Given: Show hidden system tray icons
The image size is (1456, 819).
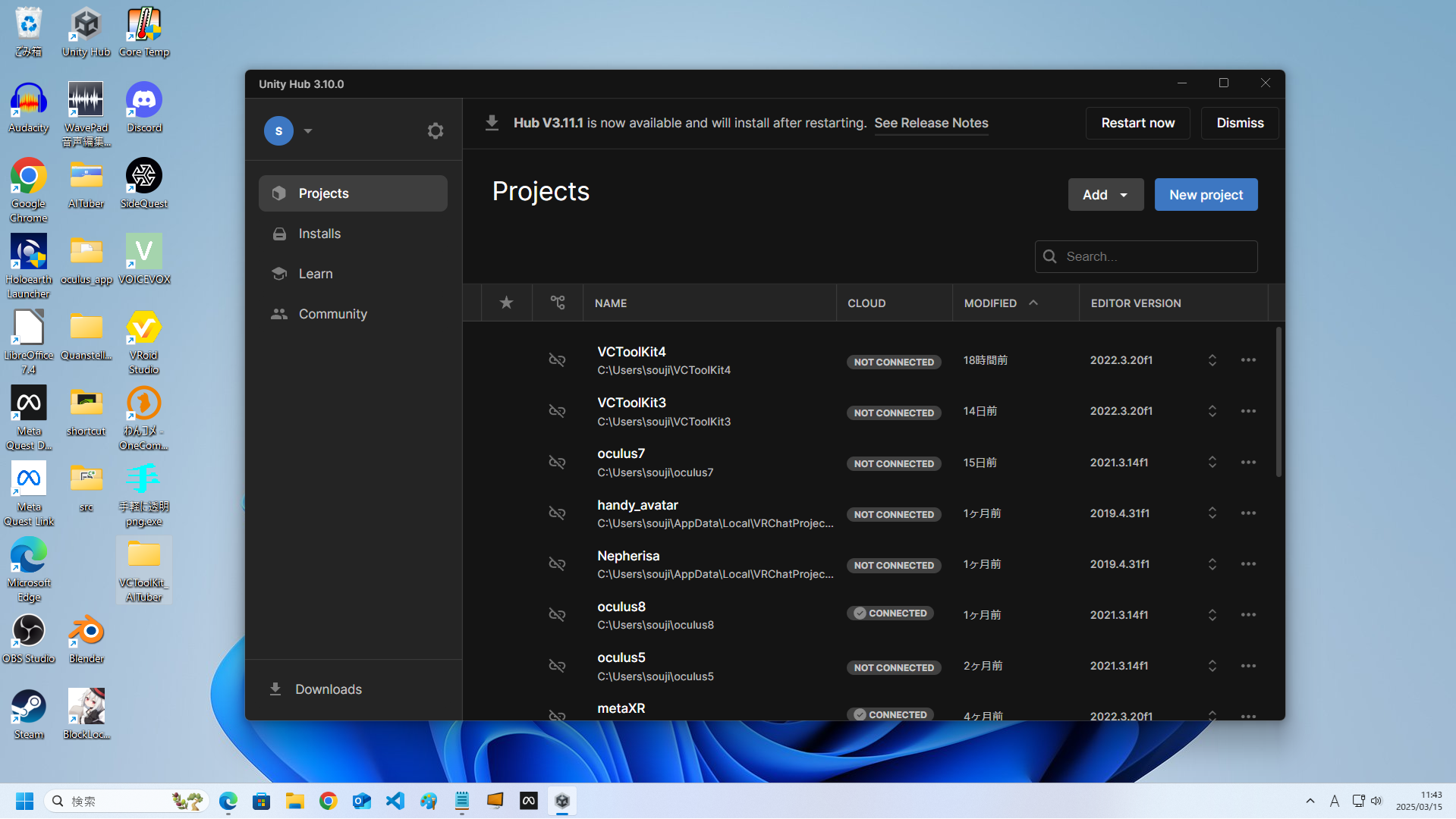Looking at the screenshot, I should click(1310, 801).
